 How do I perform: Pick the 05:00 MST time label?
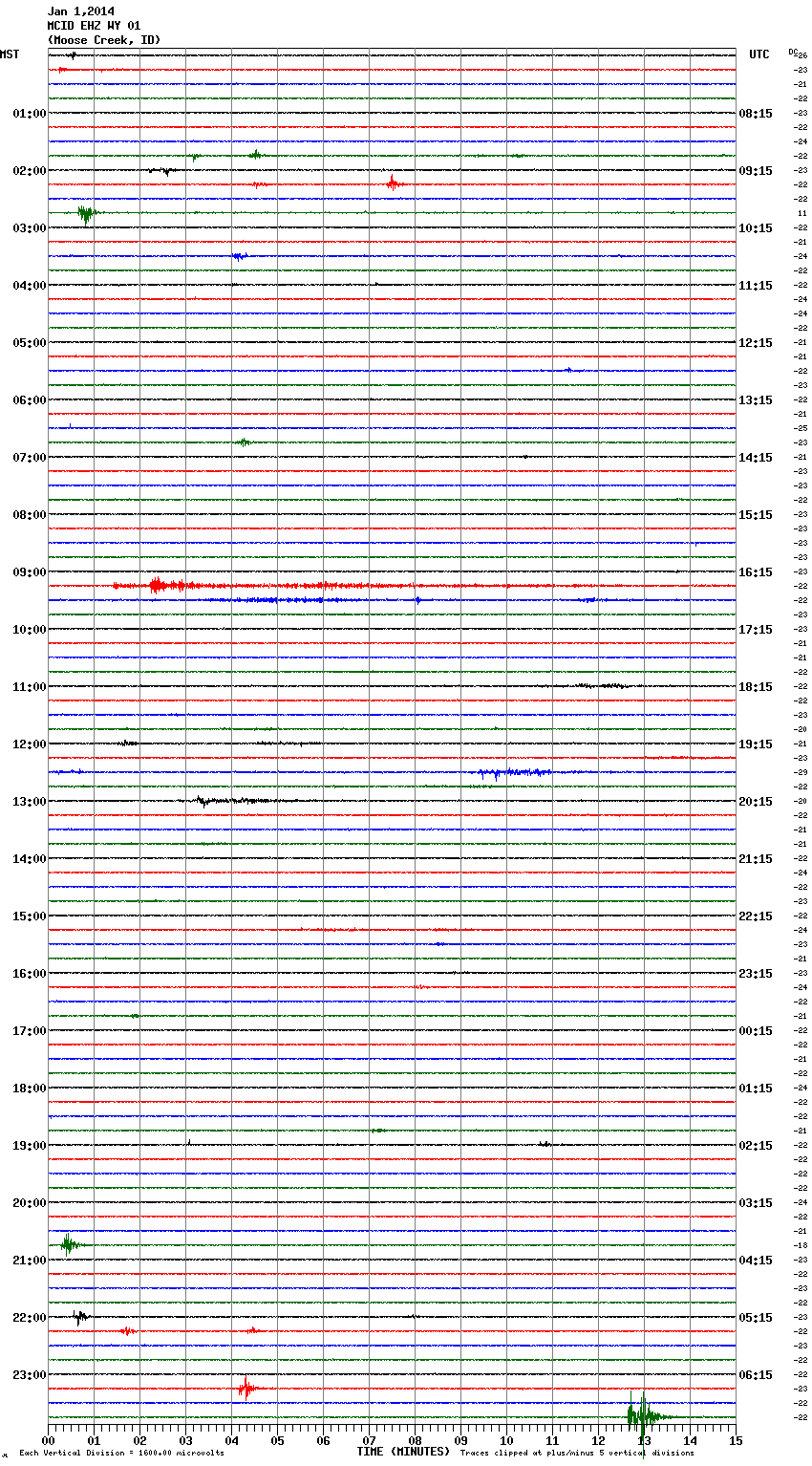tap(30, 343)
